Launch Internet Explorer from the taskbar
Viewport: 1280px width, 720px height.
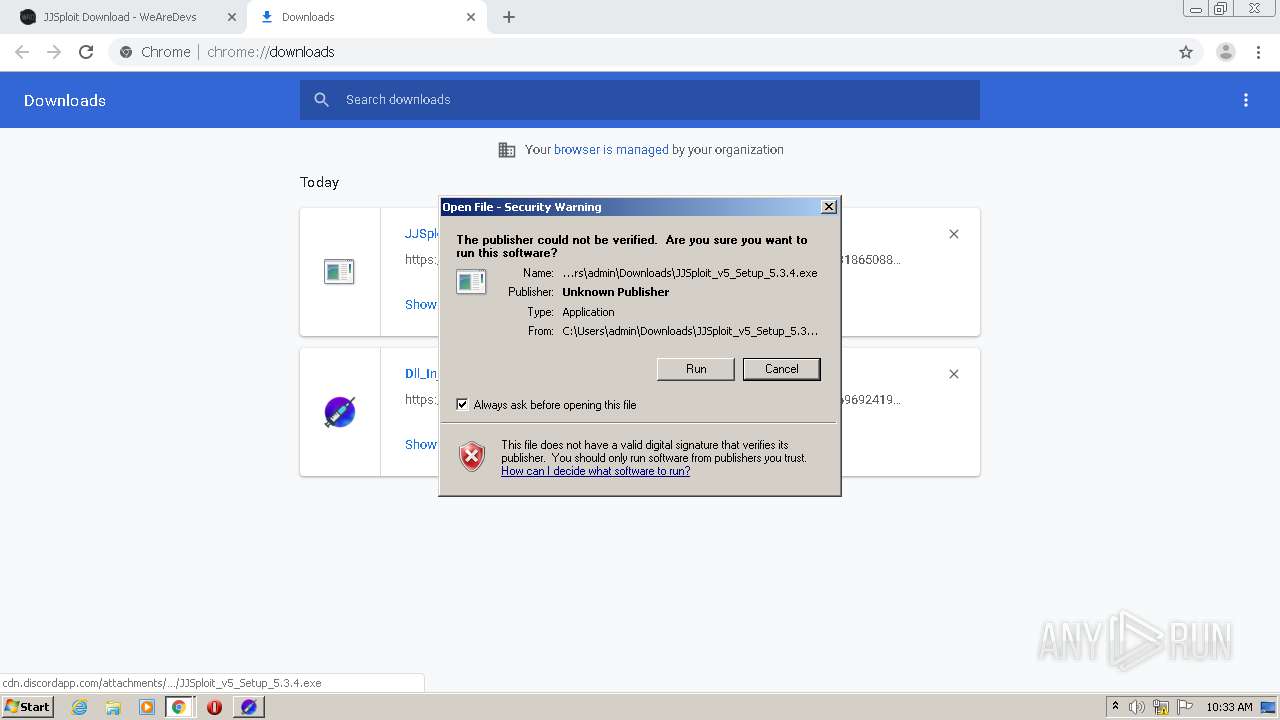pos(80,707)
